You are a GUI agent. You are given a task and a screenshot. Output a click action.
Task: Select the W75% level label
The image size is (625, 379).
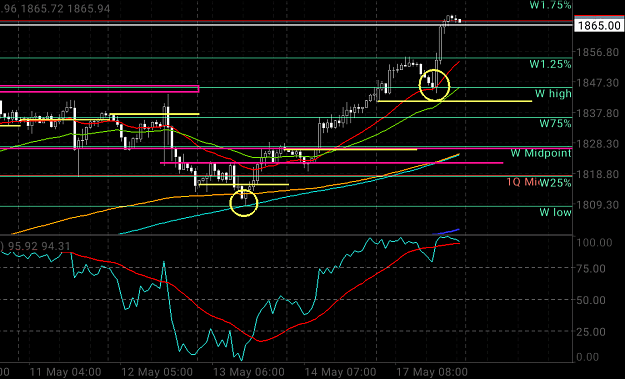[556, 124]
